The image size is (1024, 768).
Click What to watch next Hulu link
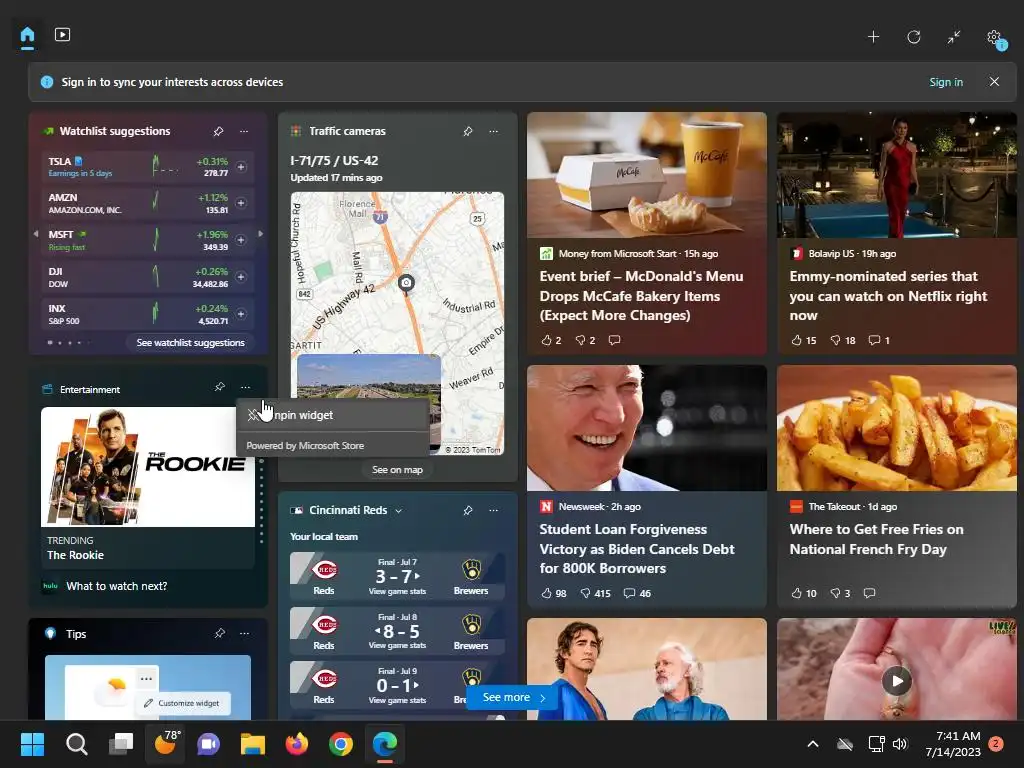[116, 586]
